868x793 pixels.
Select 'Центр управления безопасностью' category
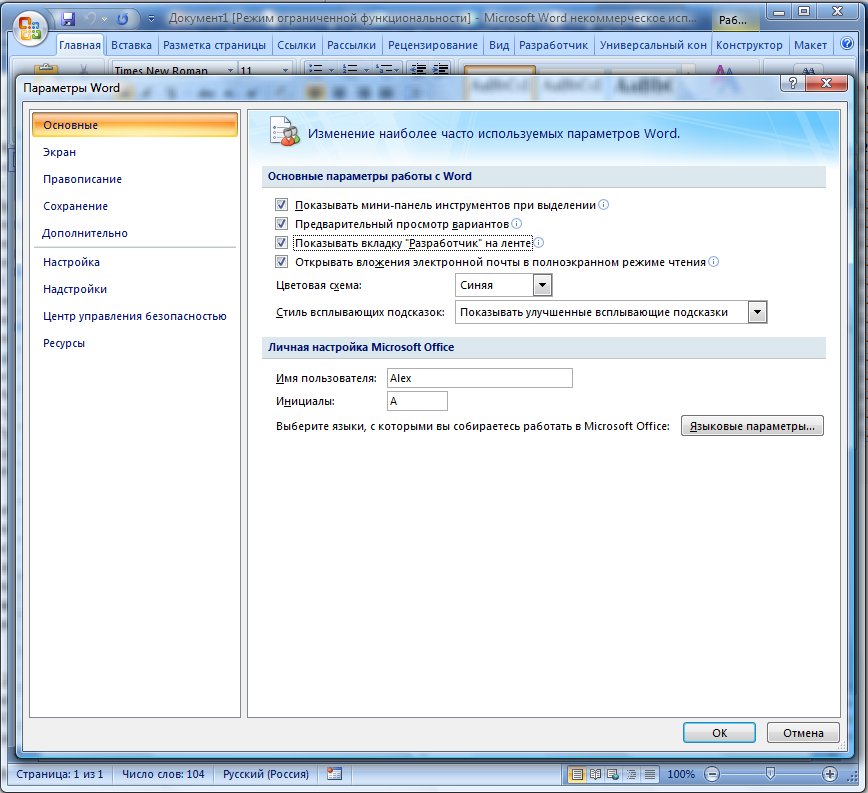135,317
